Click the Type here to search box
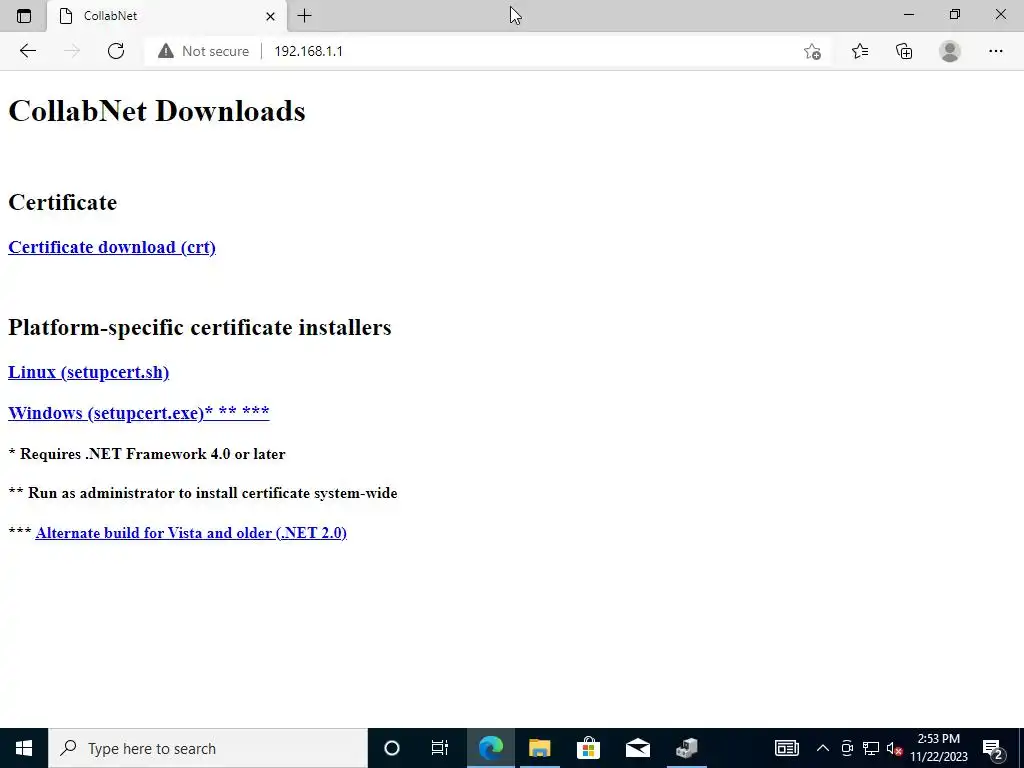 click(208, 748)
